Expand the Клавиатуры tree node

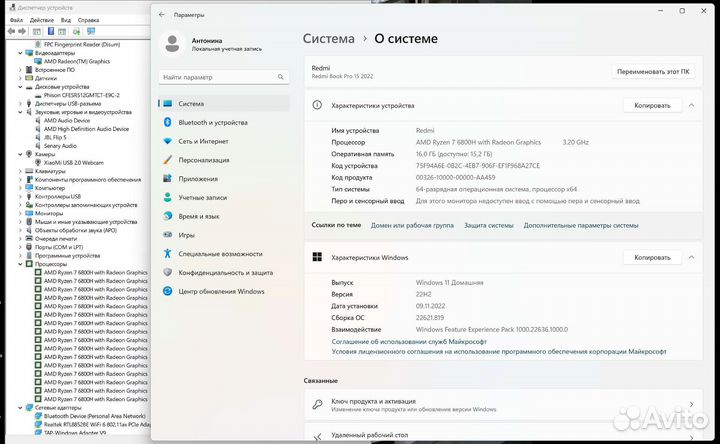pyautogui.click(x=20, y=171)
